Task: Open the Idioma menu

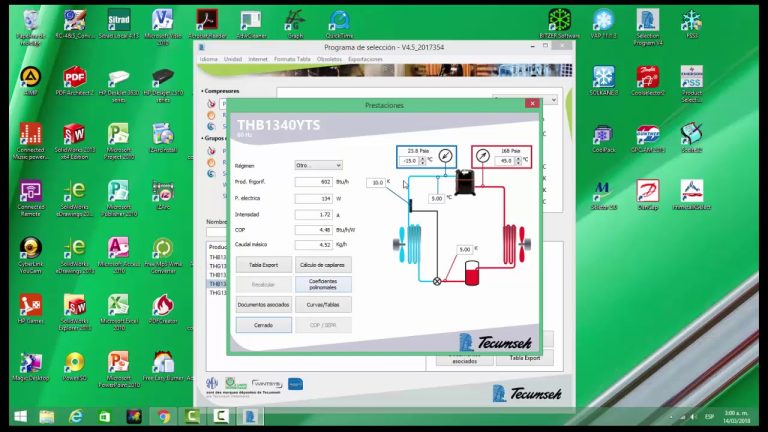Action: pos(209,59)
